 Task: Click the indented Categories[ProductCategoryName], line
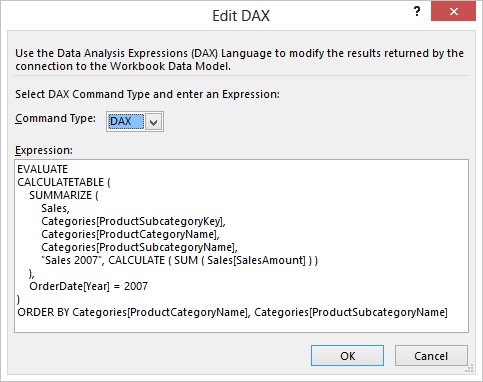tap(130, 234)
